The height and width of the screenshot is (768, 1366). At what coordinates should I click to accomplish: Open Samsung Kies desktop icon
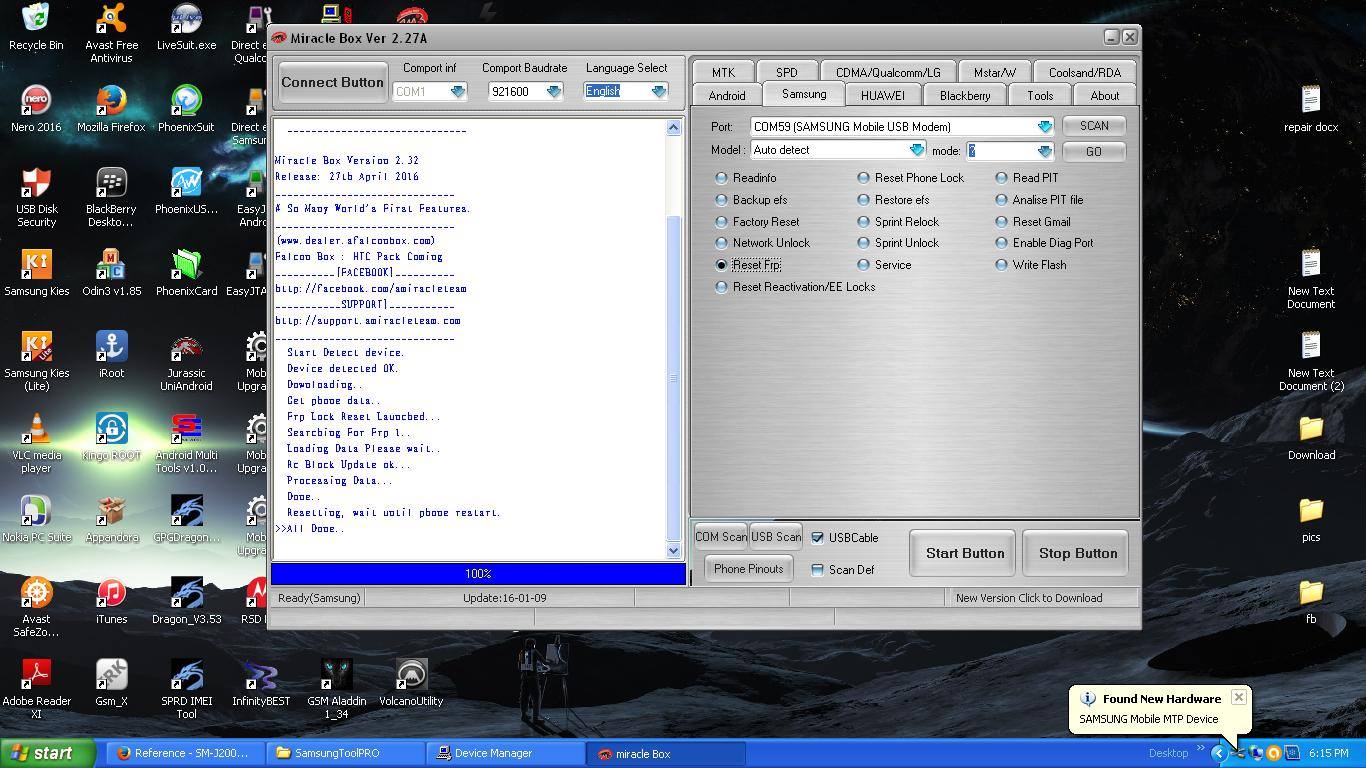point(36,273)
